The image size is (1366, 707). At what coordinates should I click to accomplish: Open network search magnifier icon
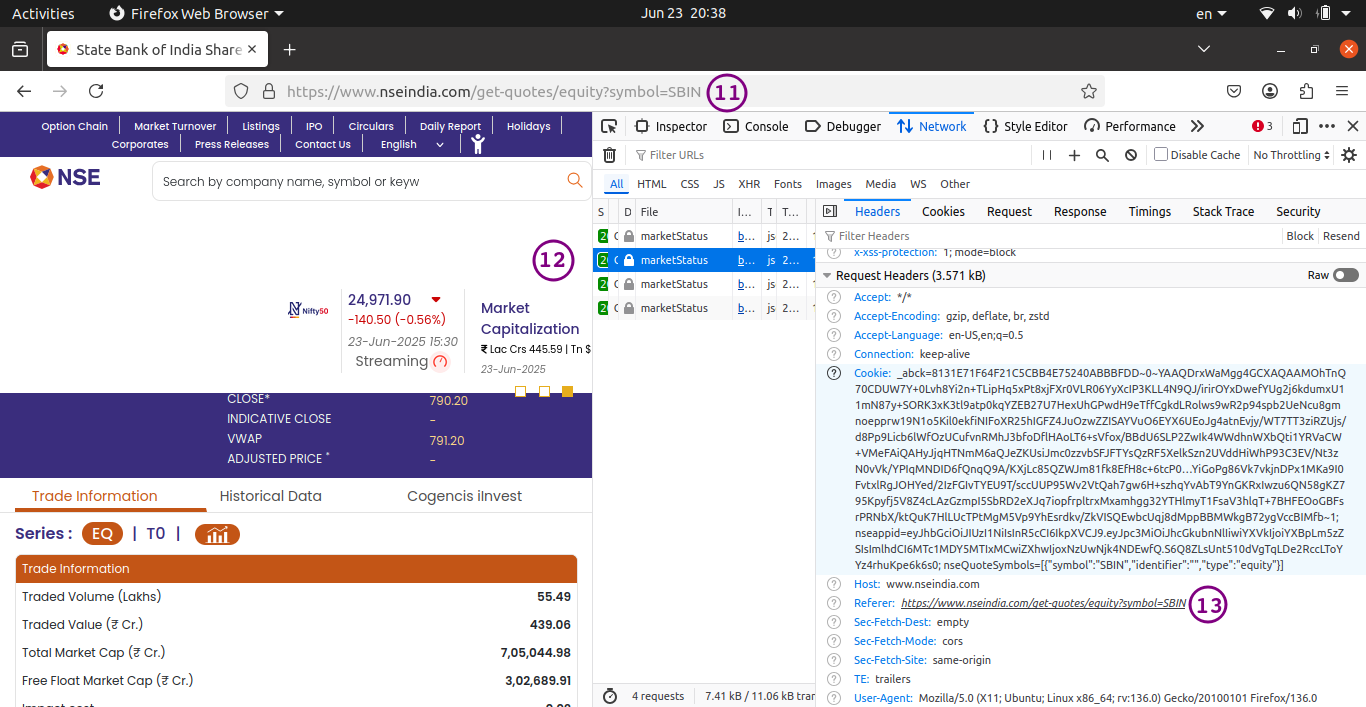[x=1102, y=155]
